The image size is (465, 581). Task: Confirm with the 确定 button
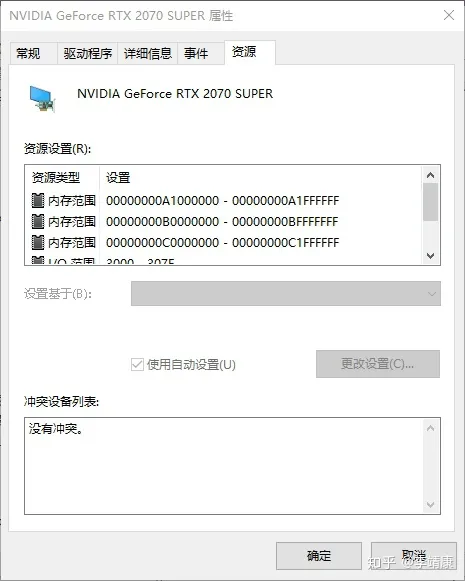[319, 556]
